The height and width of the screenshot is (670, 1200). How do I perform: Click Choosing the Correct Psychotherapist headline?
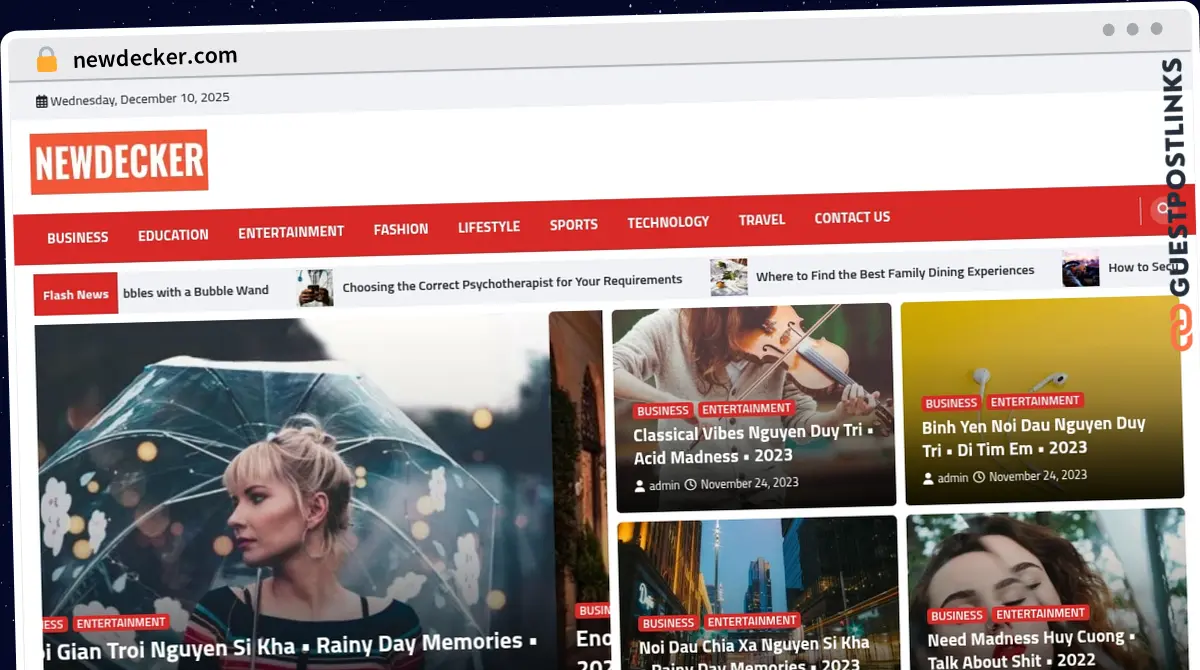[512, 282]
